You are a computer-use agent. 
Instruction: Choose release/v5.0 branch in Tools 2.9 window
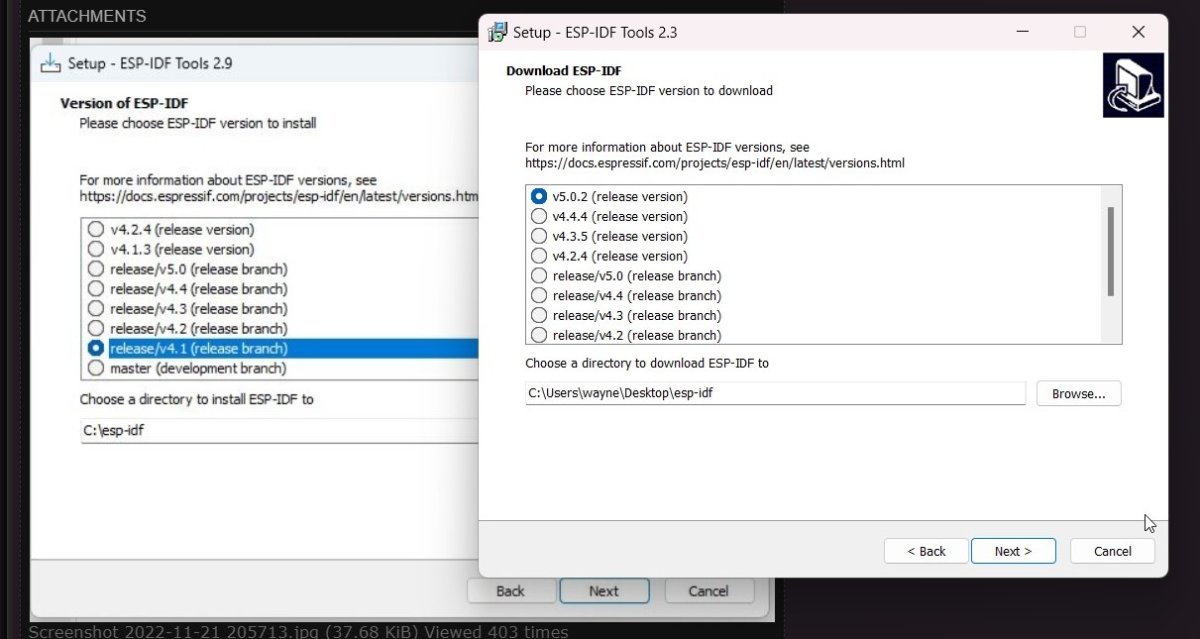(96, 269)
